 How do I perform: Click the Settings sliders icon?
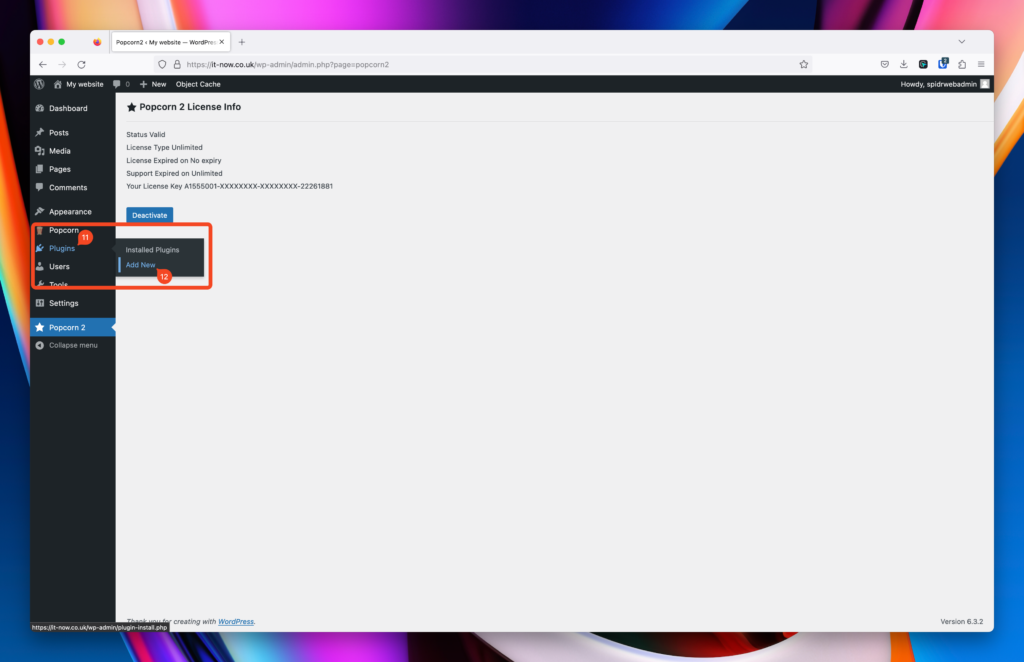[x=40, y=303]
